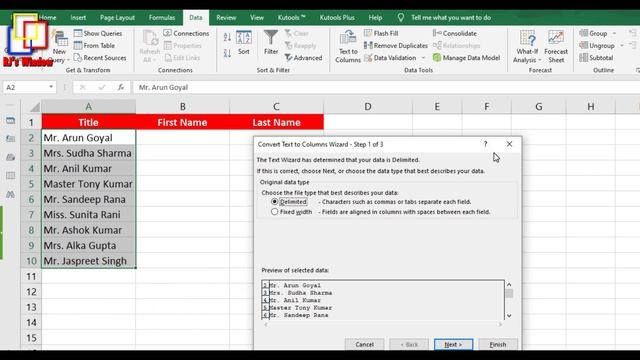Click the select all corner triangle
Screen dimensions: 640x360
(35, 107)
